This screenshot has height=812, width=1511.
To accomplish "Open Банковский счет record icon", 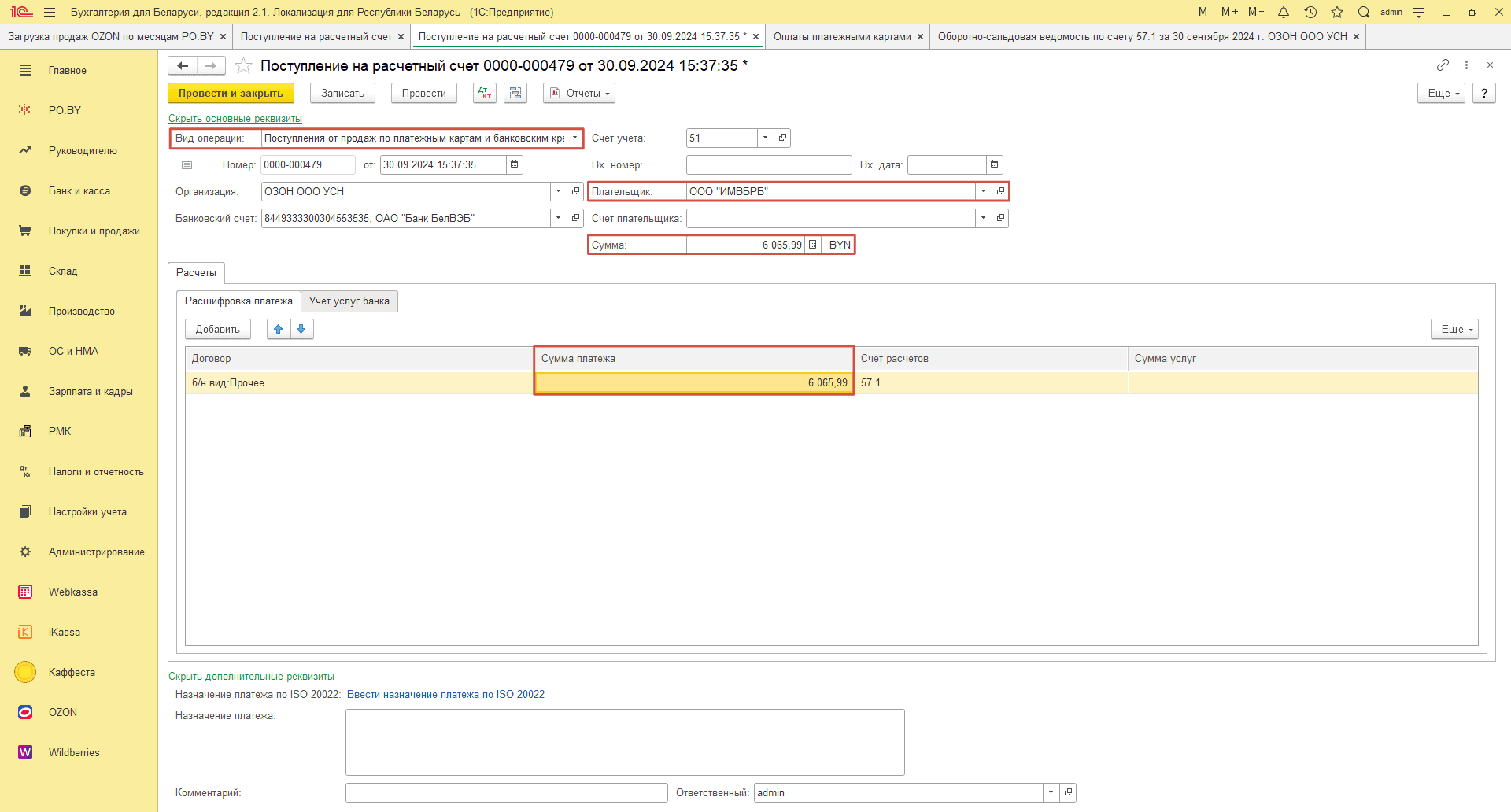I will pos(575,218).
